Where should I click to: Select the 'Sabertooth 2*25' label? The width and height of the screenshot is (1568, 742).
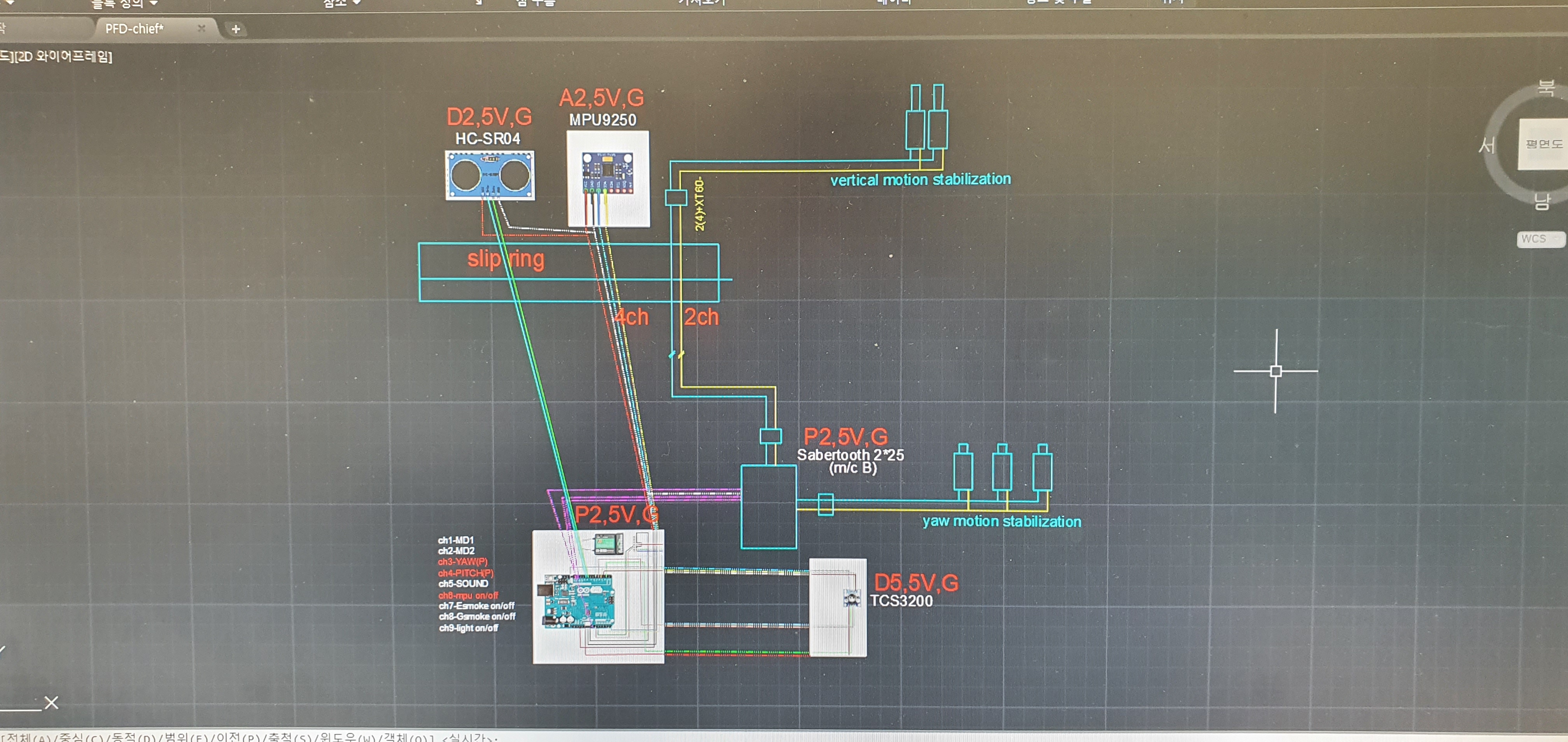850,455
